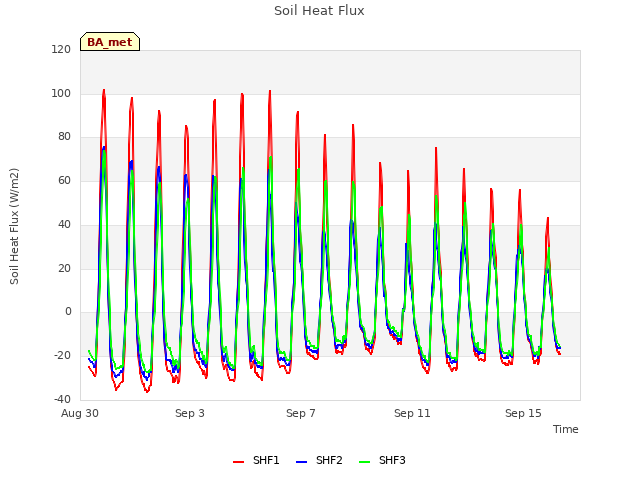Click the Time x-axis title

[566, 429]
